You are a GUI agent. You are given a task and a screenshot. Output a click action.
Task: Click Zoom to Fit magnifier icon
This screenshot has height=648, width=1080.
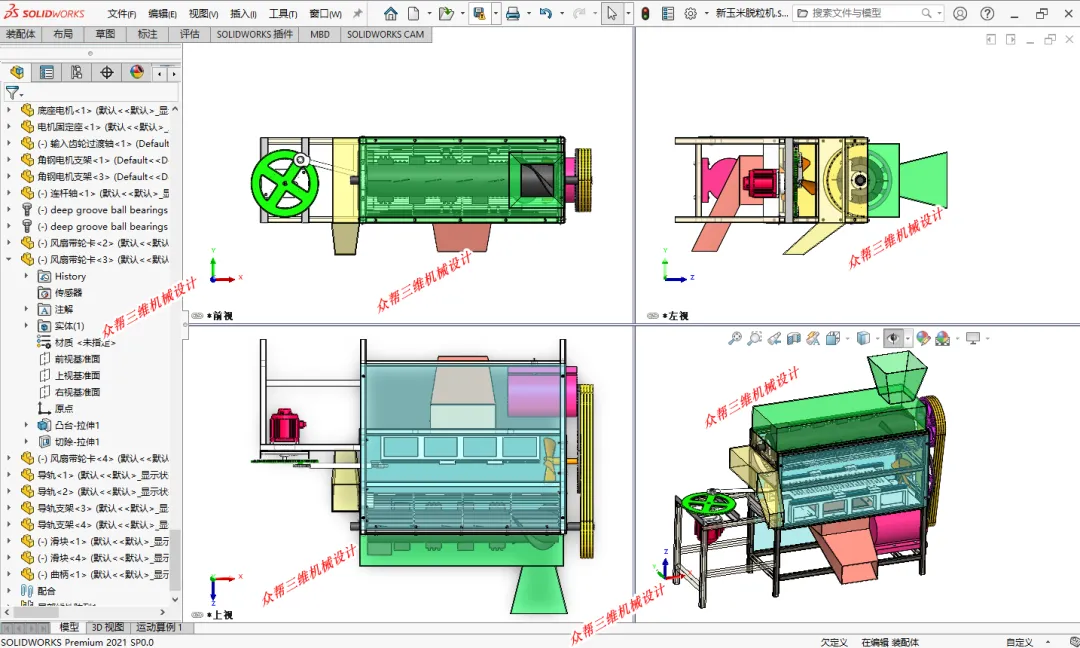735,338
